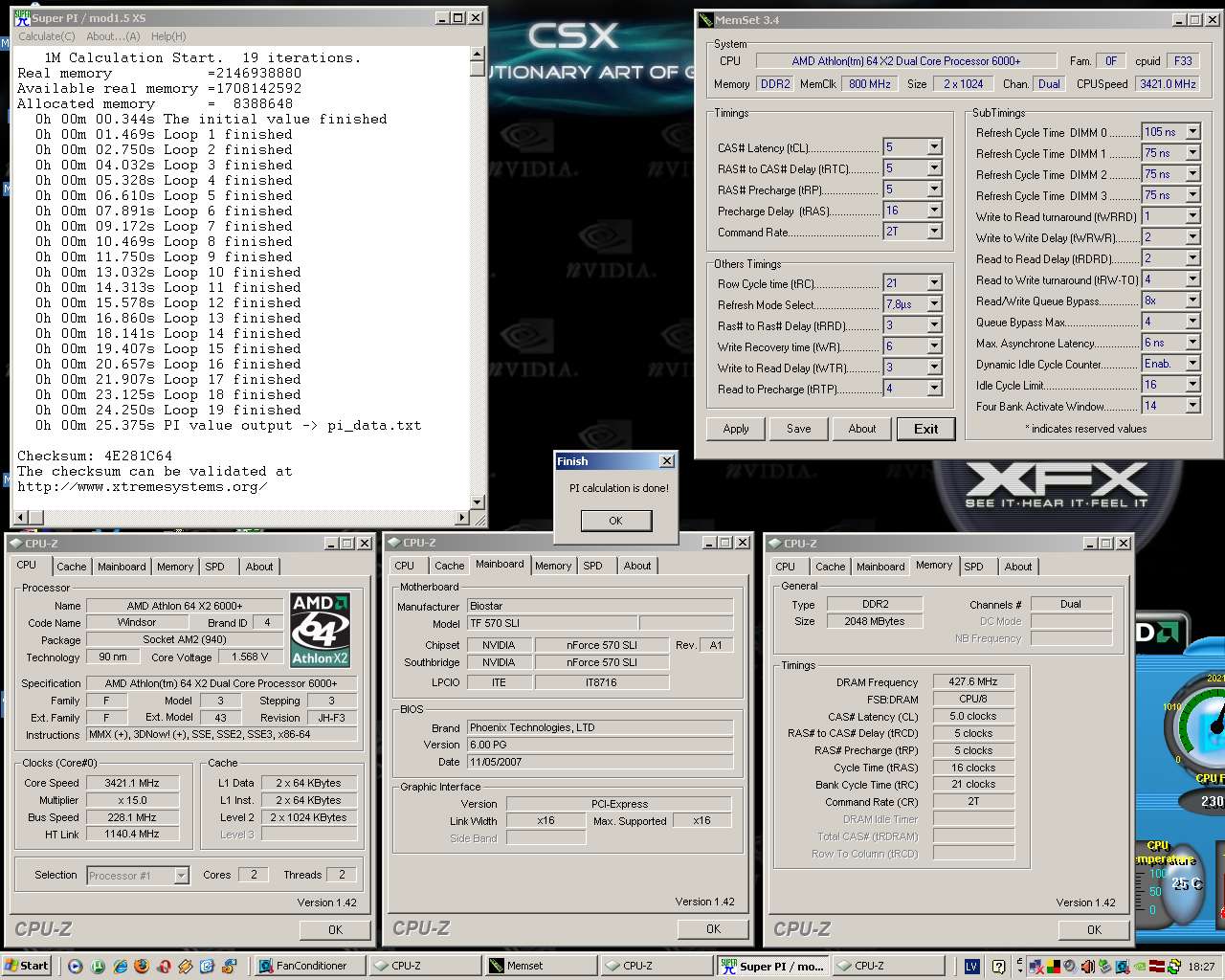Screen dimensions: 1225x980
Task: Click the BIOS Version 6.00 PG field
Action: click(600, 745)
